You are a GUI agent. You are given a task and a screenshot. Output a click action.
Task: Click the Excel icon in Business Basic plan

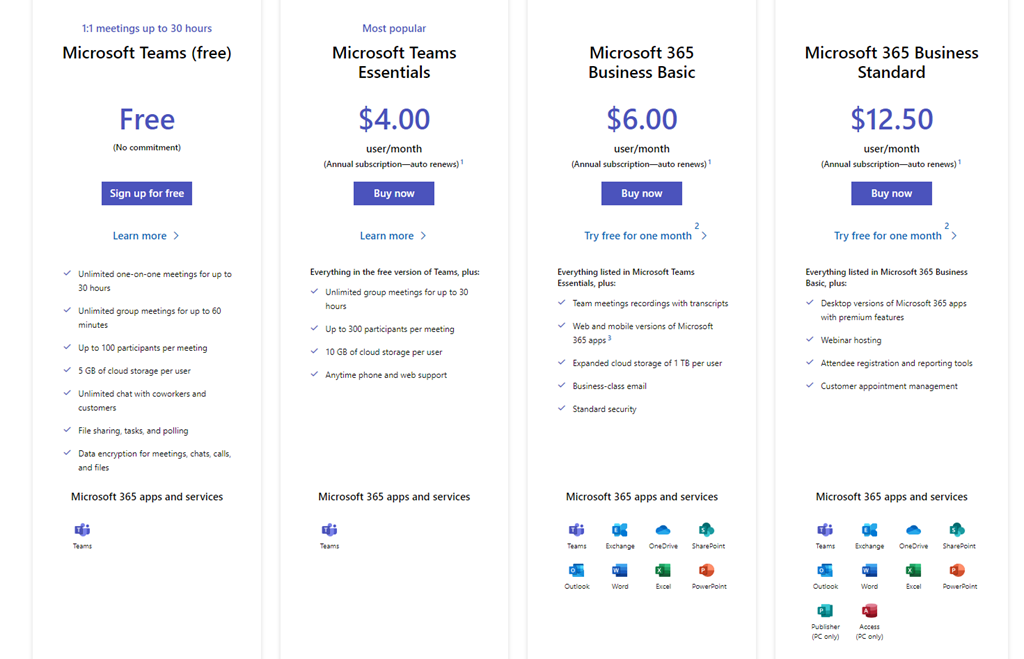[663, 570]
